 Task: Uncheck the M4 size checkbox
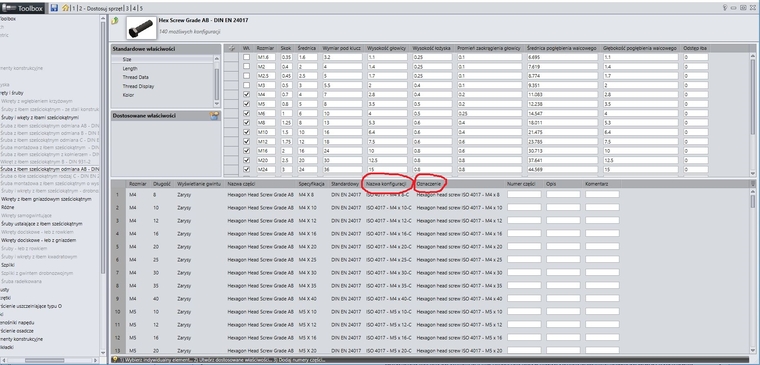tap(247, 95)
